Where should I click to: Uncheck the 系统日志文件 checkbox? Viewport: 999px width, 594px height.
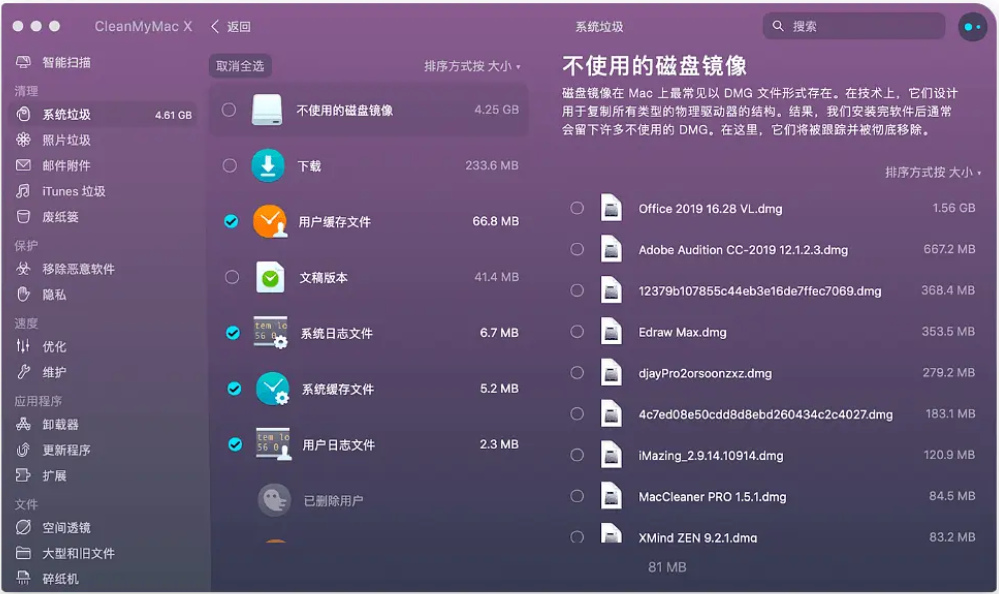tap(233, 333)
